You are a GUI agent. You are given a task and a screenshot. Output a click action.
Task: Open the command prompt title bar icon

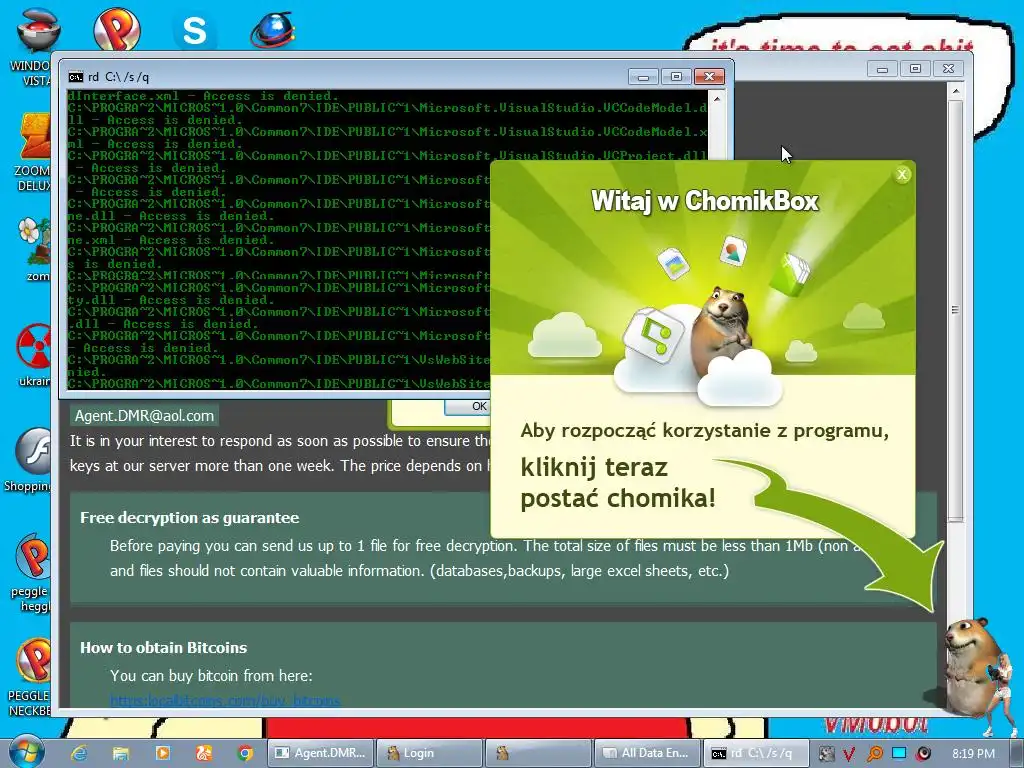76,77
